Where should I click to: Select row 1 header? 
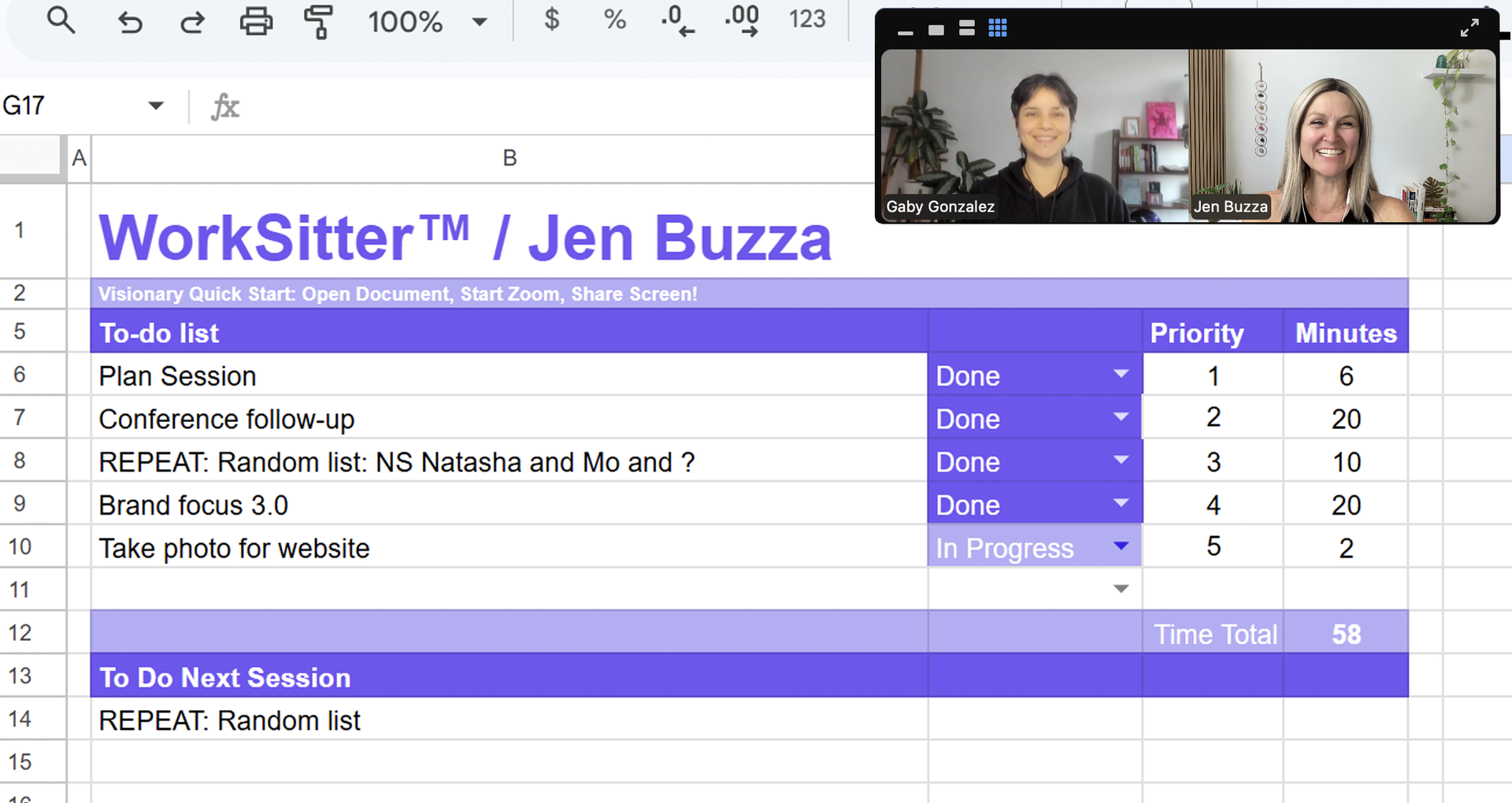[x=20, y=230]
